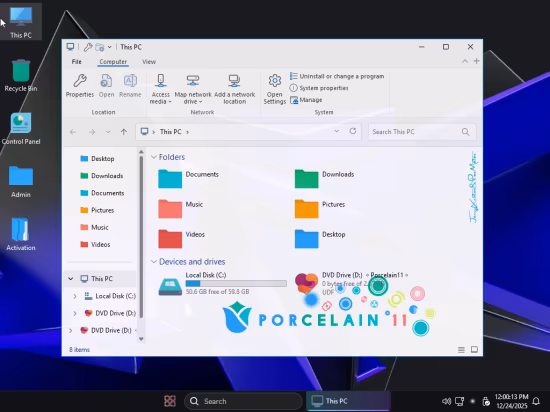Image resolution: width=550 pixels, height=412 pixels.
Task: Open the recent locations dropdown arrow
Action: tap(108, 132)
